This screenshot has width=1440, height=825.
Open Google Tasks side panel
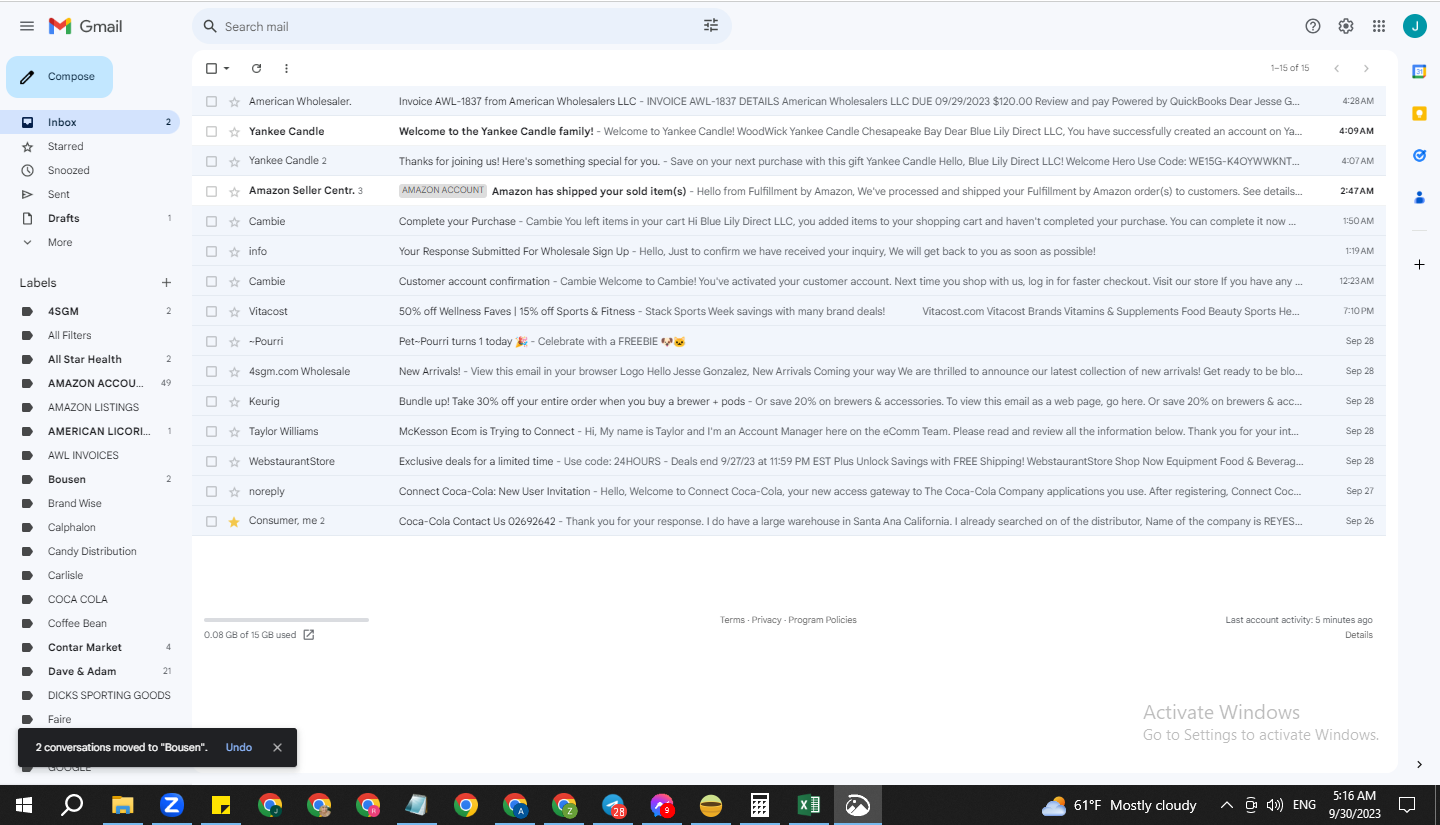(x=1419, y=155)
